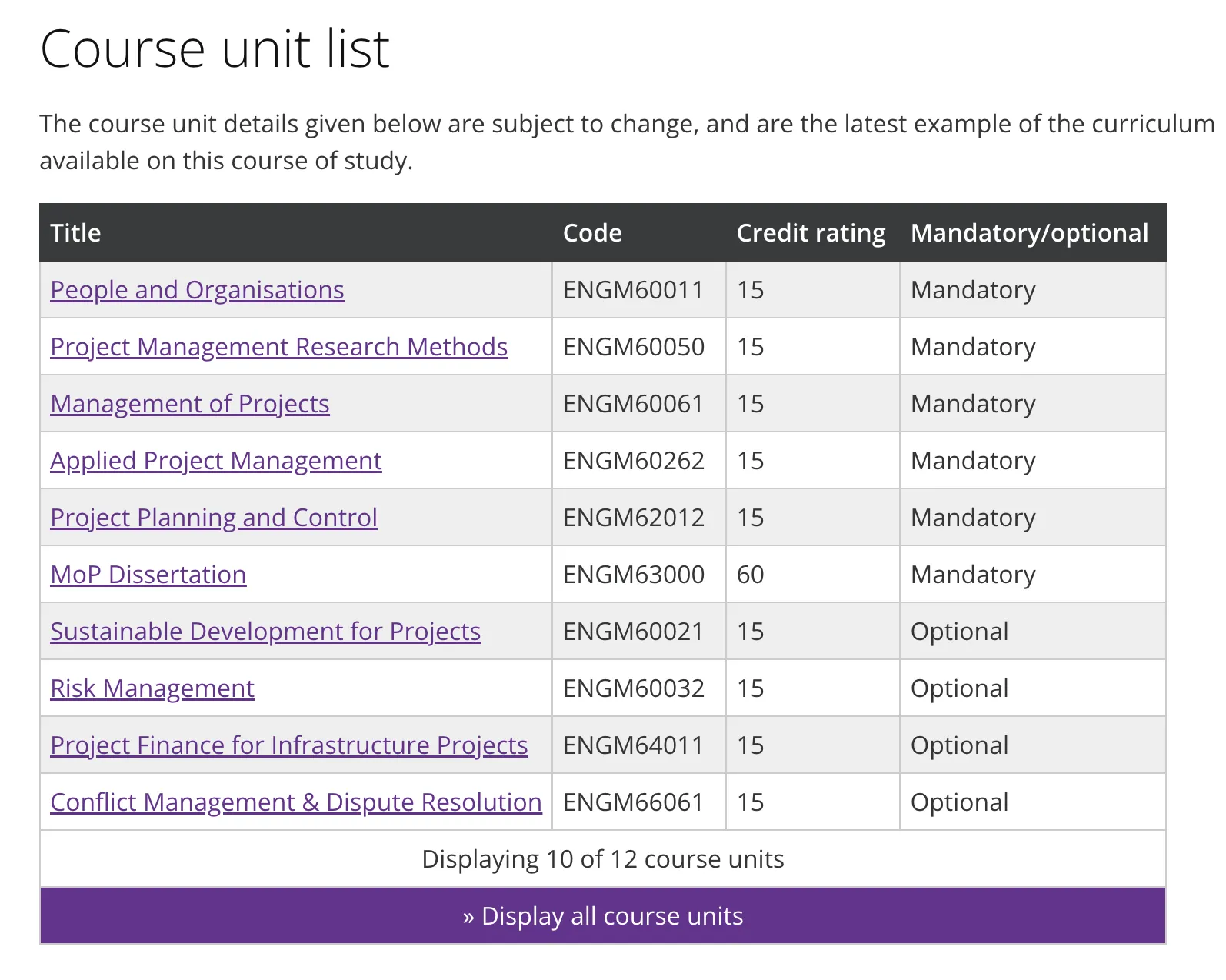Open Project Finance for Infrastructure Projects

coord(288,745)
